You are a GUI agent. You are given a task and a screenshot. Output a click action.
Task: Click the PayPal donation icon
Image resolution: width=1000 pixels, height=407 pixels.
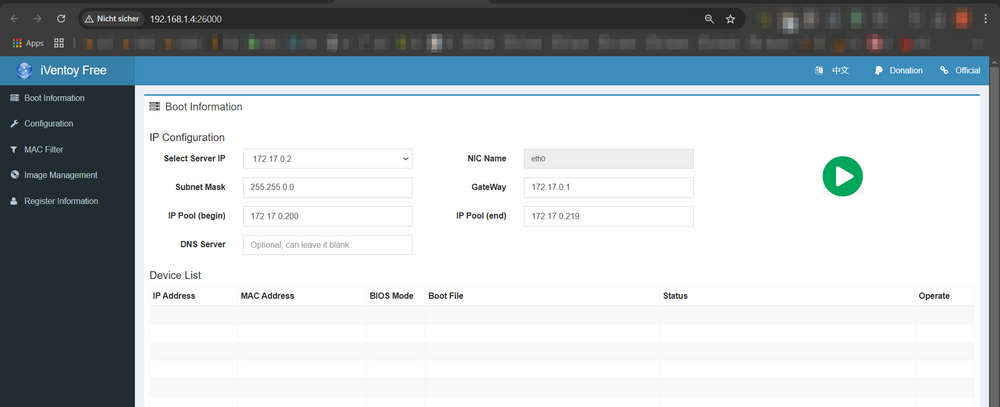pos(878,71)
